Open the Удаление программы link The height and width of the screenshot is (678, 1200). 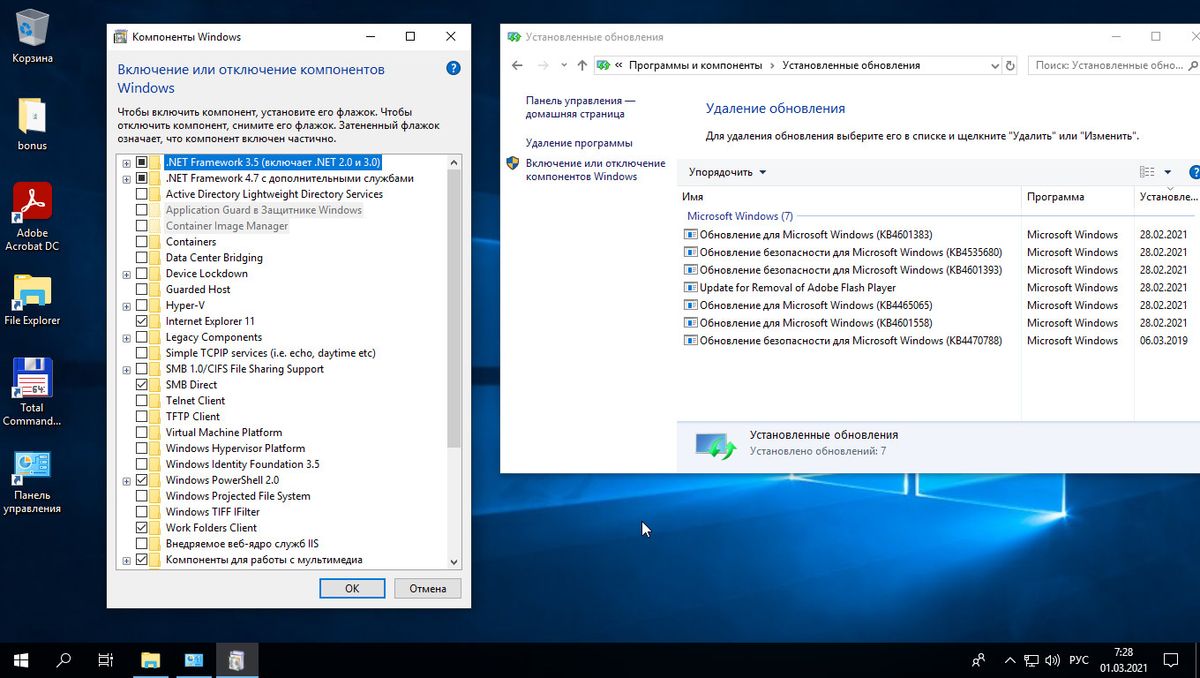(x=579, y=143)
